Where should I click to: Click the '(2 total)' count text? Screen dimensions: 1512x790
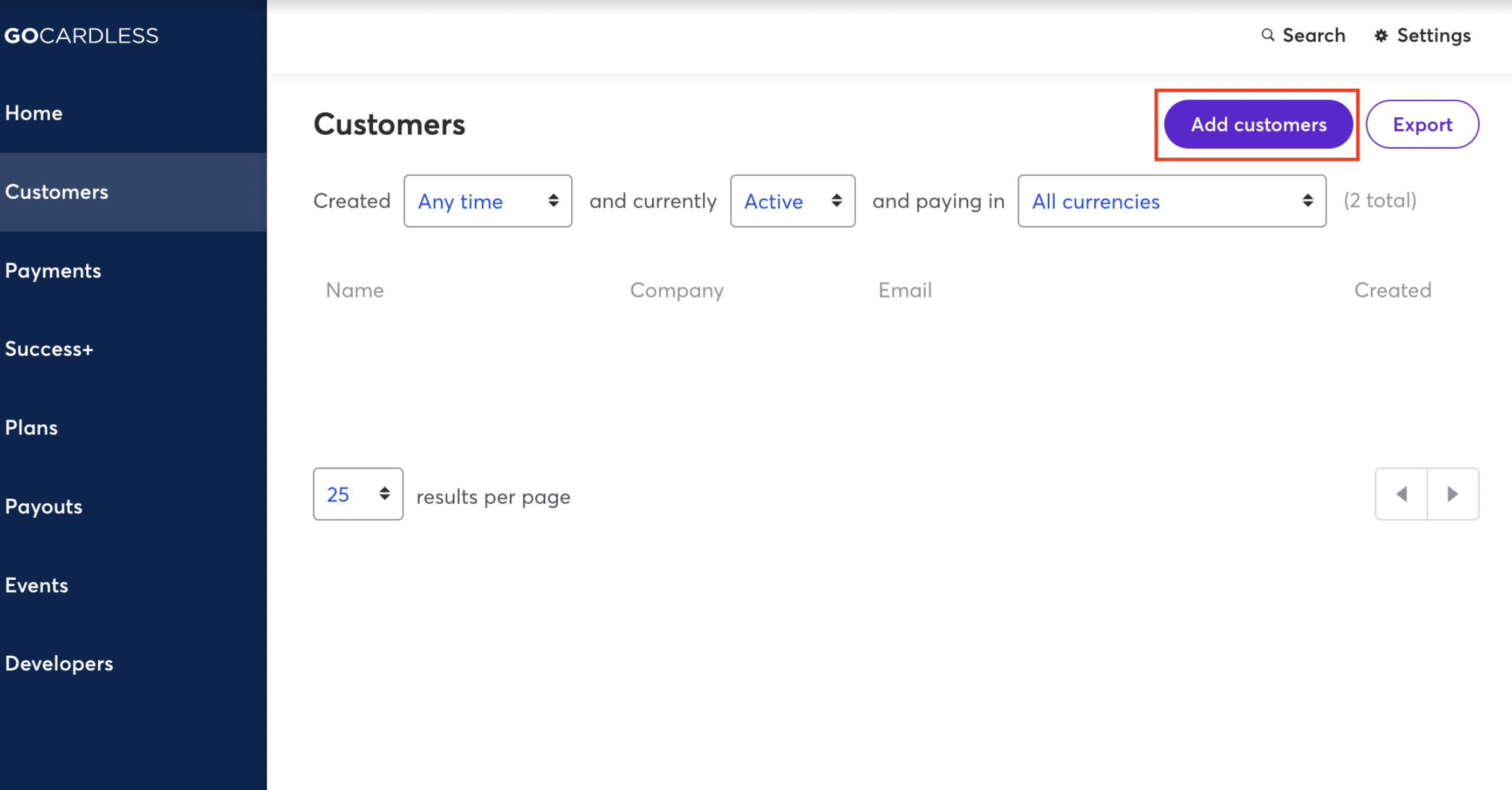click(x=1380, y=201)
